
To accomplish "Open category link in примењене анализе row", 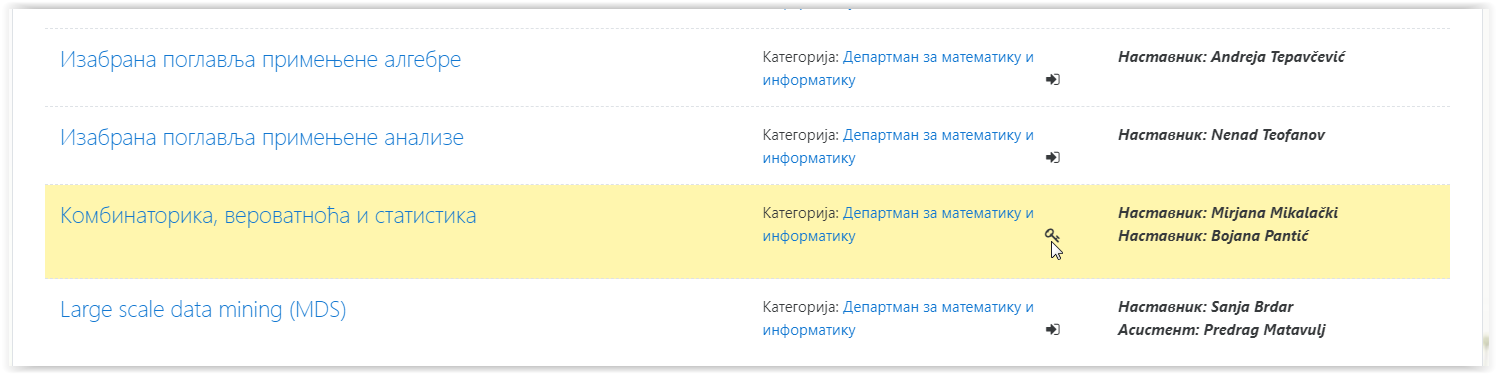I will tap(898, 147).
